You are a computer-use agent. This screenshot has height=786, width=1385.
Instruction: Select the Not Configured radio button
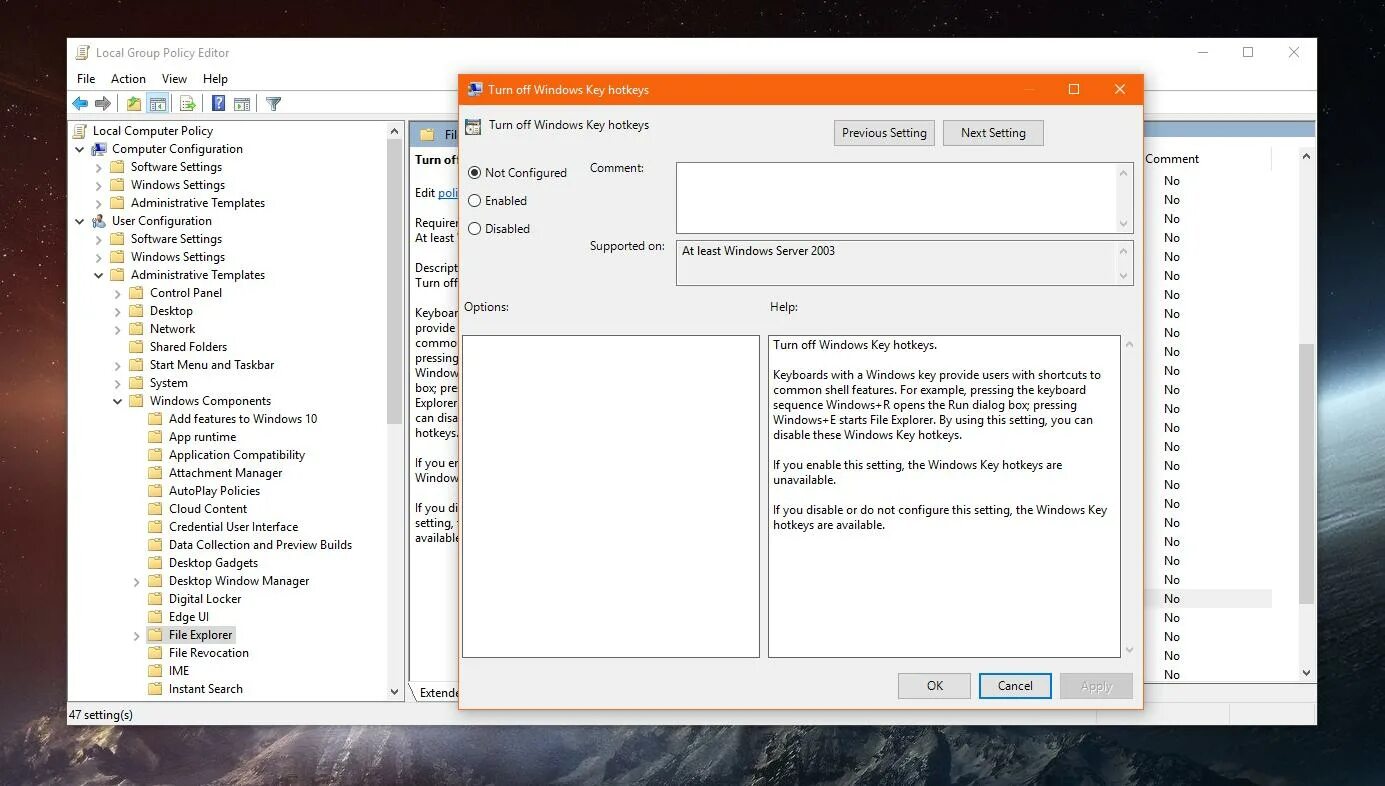click(x=475, y=172)
